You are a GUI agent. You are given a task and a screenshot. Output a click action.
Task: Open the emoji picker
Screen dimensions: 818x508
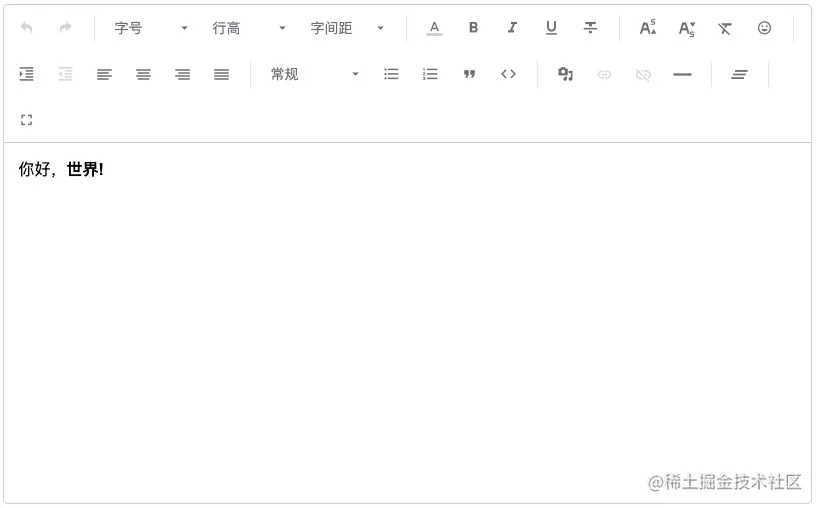click(x=764, y=28)
